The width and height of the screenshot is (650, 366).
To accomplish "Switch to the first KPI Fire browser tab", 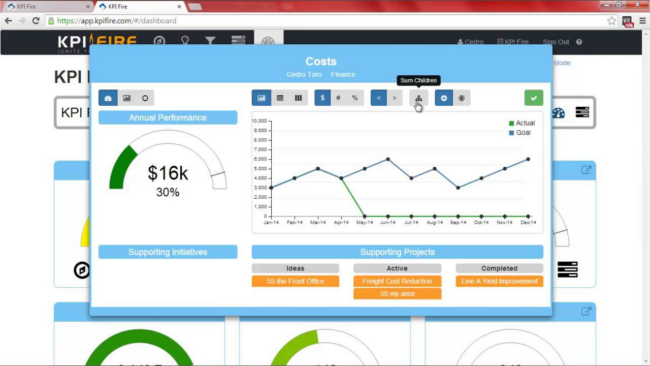I will coord(48,7).
